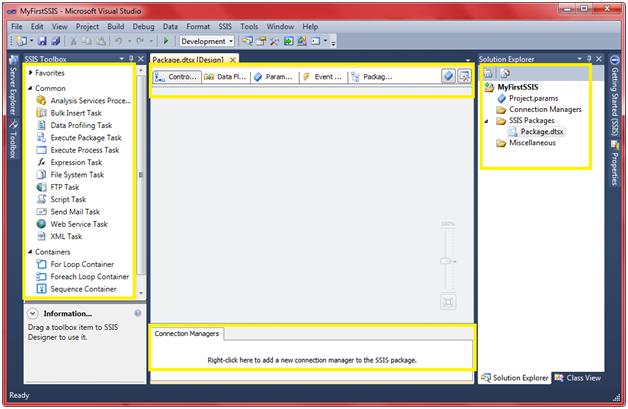Screen dimensions: 628x409
Task: Select the Web Service Task item
Action: tap(72, 224)
